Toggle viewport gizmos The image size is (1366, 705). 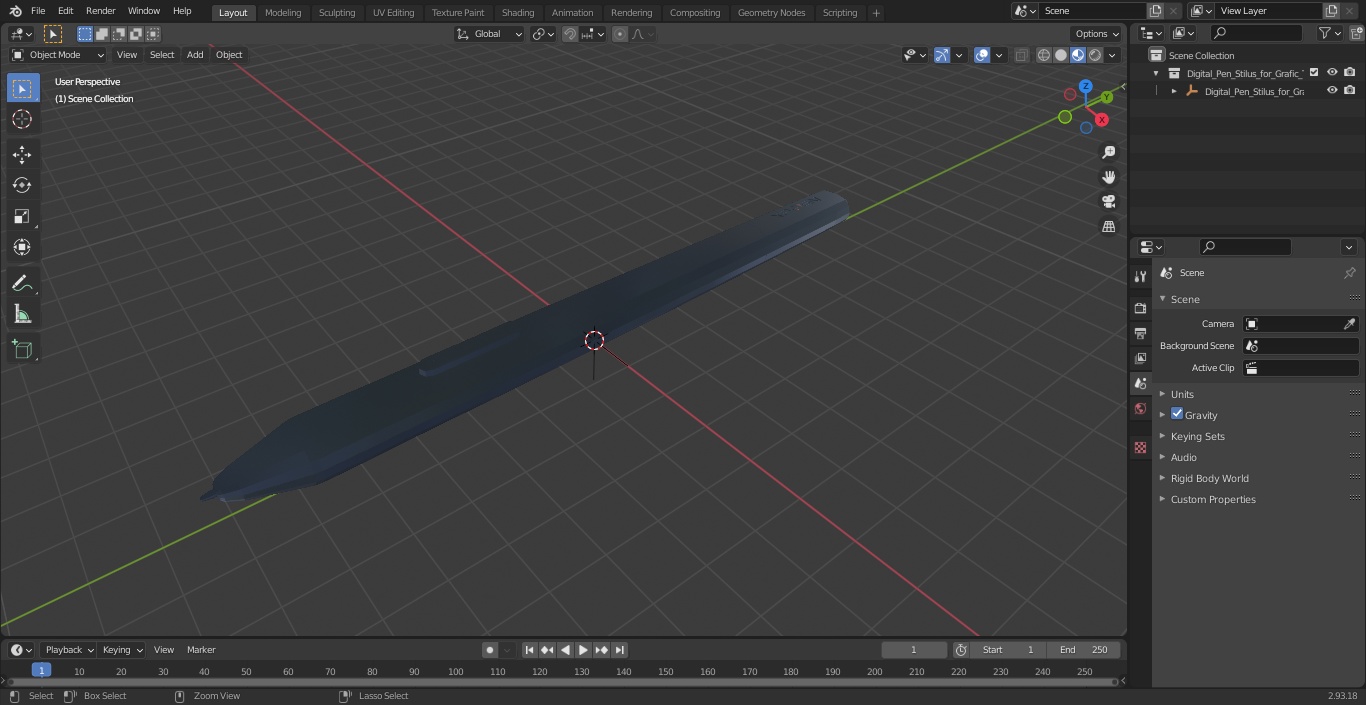pyautogui.click(x=942, y=55)
